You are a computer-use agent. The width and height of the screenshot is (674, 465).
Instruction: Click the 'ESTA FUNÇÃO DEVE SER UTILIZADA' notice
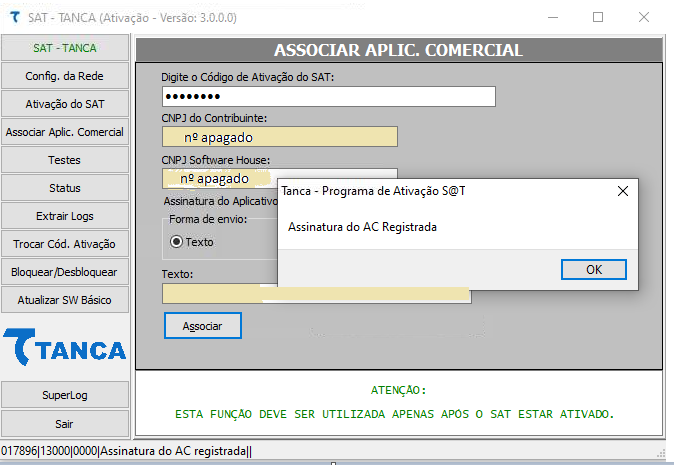point(394,414)
